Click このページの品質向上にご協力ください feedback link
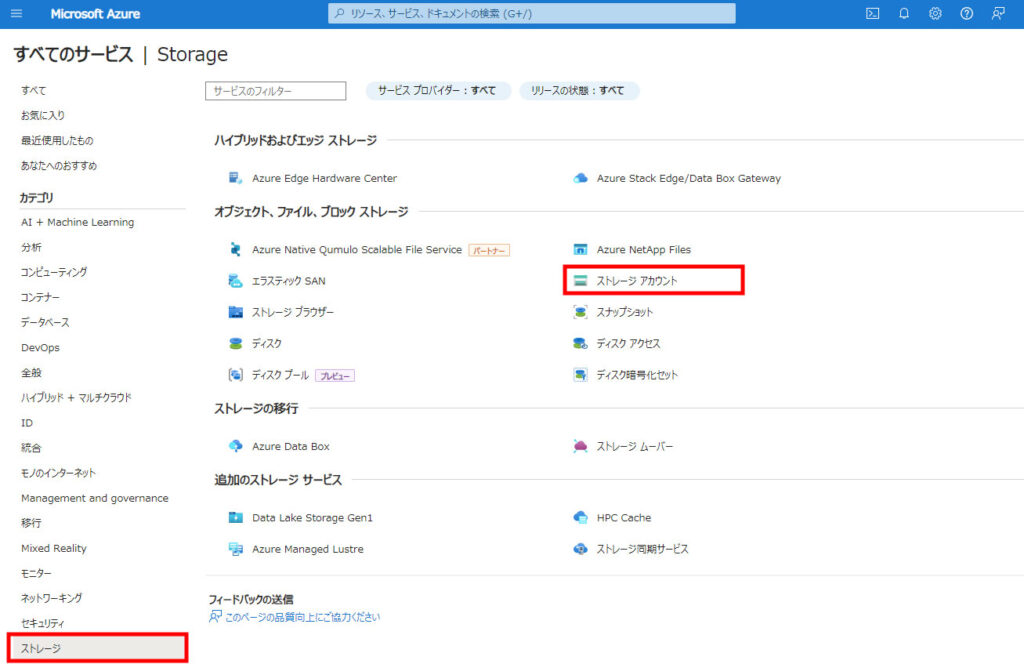The height and width of the screenshot is (664, 1024). click(302, 617)
